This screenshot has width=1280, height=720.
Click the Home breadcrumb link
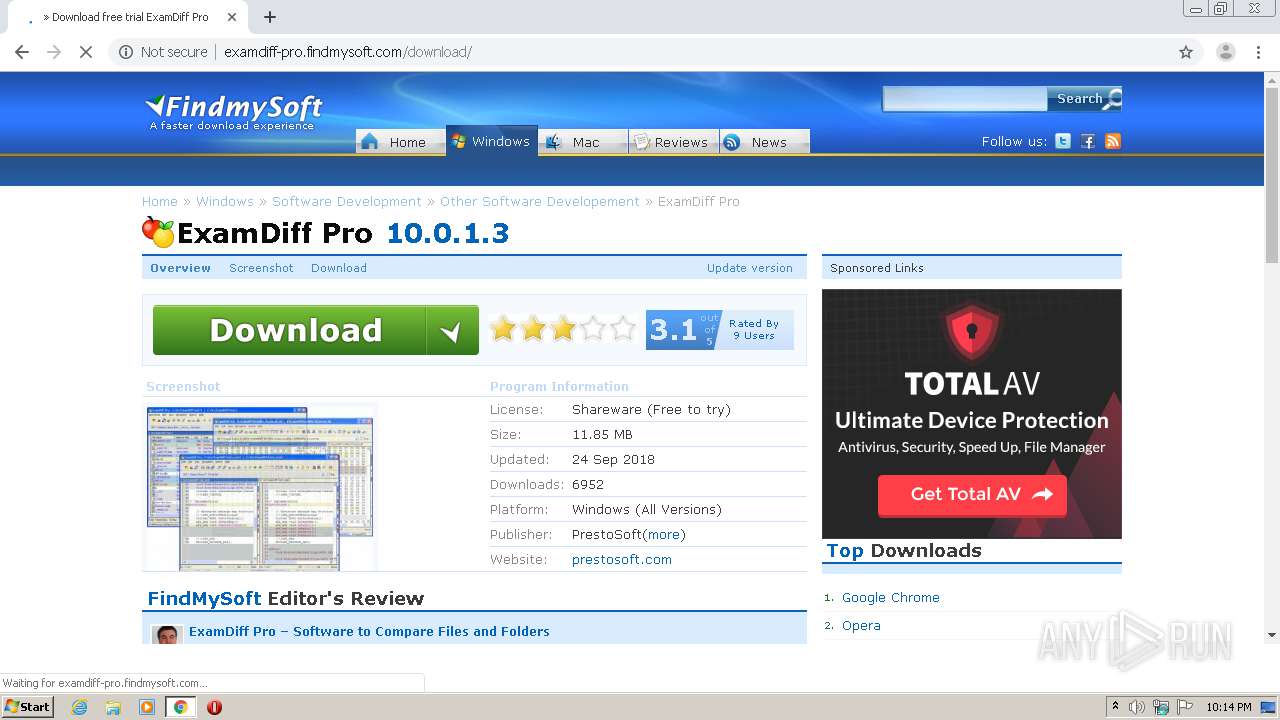coord(160,201)
